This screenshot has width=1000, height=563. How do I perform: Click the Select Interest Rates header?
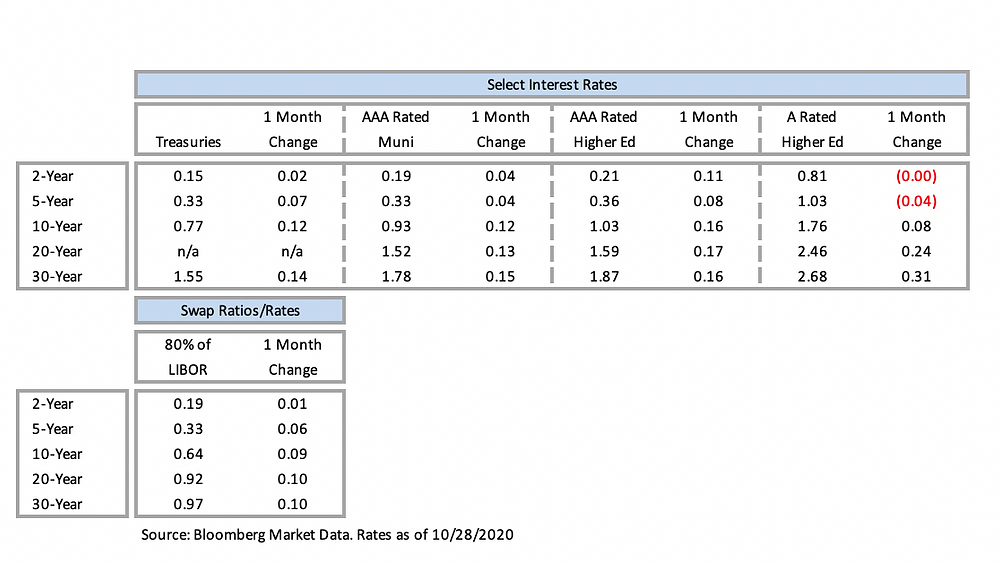[552, 85]
